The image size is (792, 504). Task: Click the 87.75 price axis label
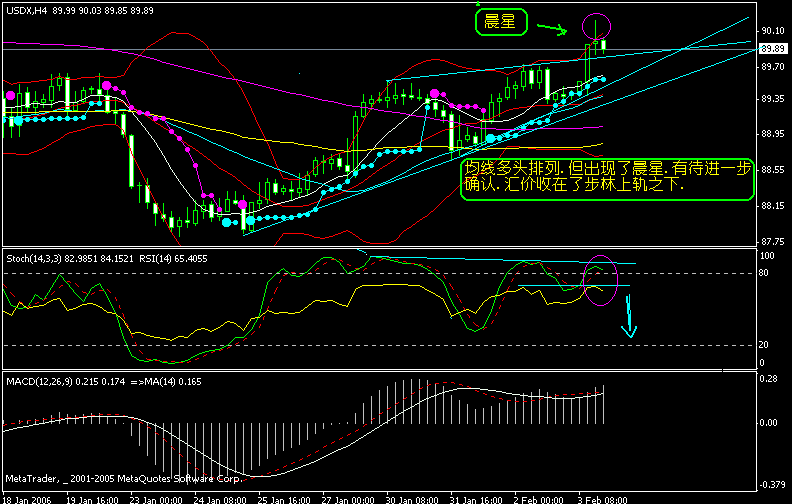click(773, 242)
